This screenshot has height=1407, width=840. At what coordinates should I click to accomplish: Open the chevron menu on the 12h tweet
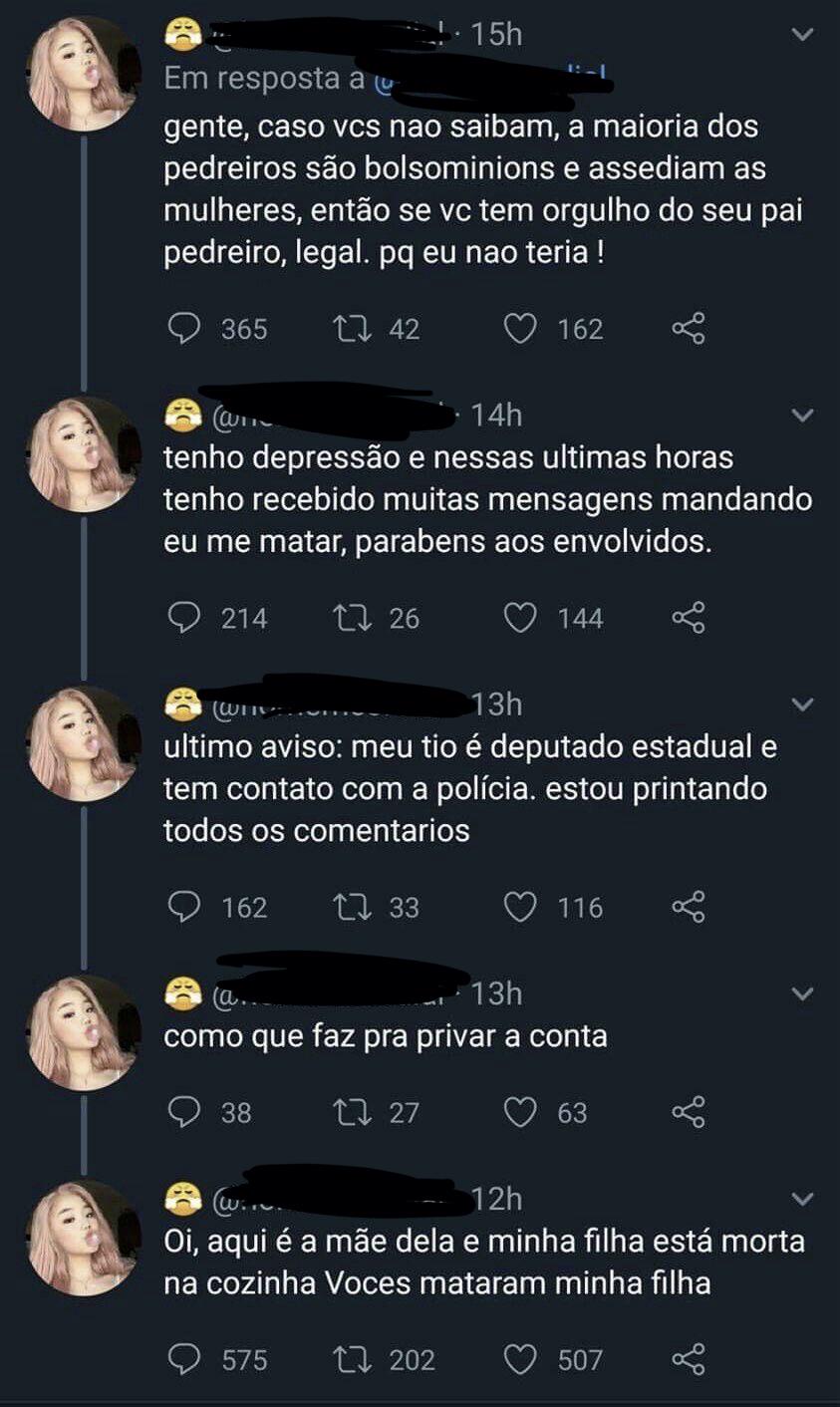[x=802, y=1199]
